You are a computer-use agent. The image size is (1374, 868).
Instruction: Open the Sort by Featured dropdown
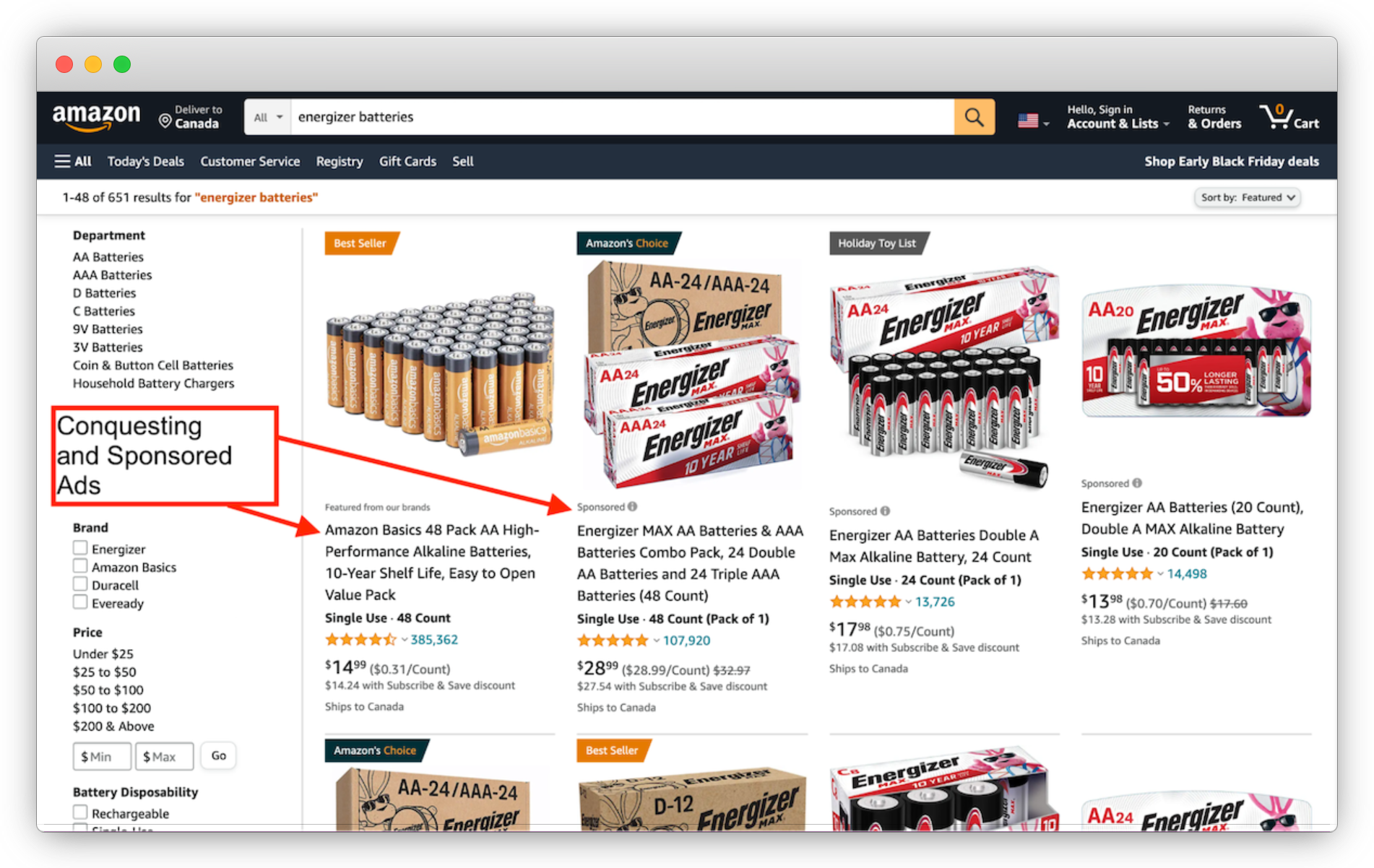(x=1248, y=197)
